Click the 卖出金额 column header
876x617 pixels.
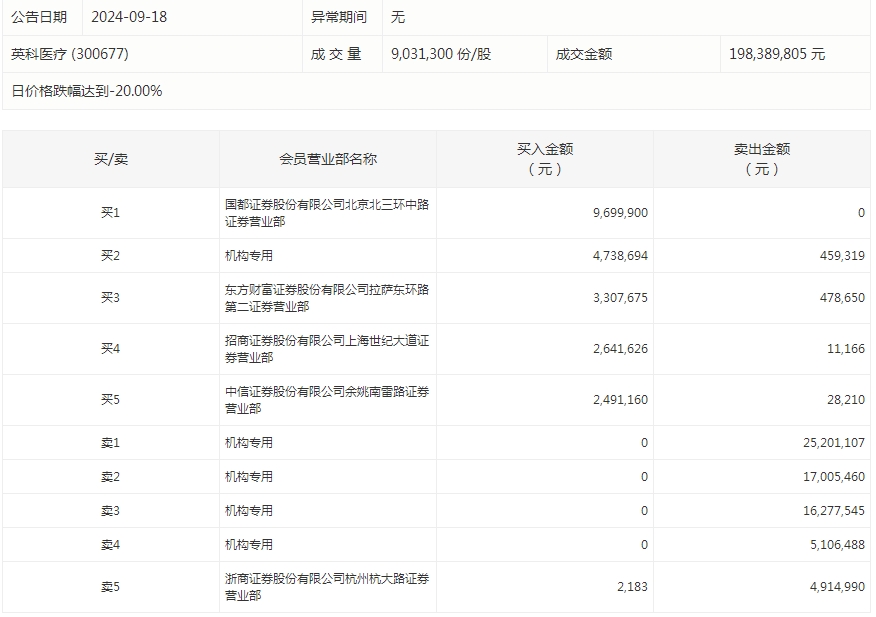click(x=762, y=159)
